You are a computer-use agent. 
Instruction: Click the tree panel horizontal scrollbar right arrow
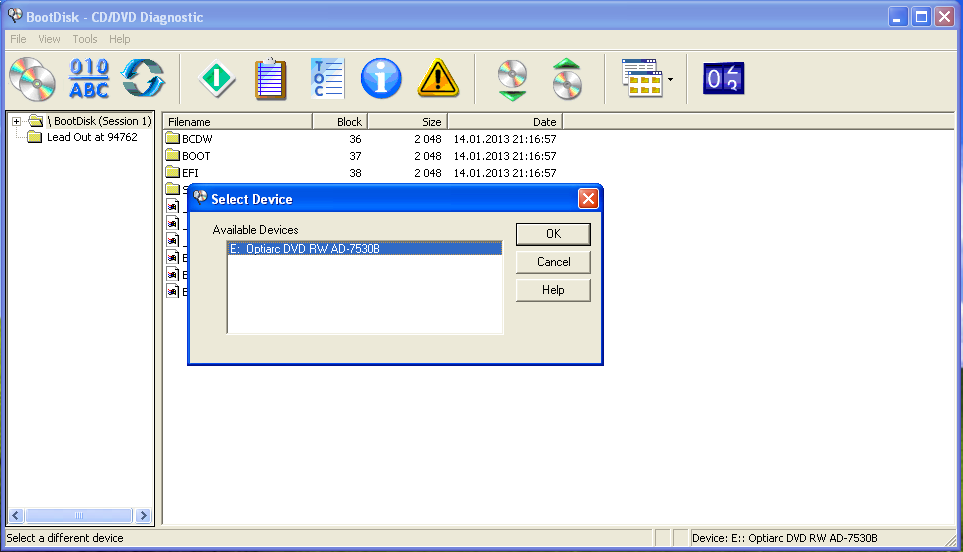tap(143, 516)
